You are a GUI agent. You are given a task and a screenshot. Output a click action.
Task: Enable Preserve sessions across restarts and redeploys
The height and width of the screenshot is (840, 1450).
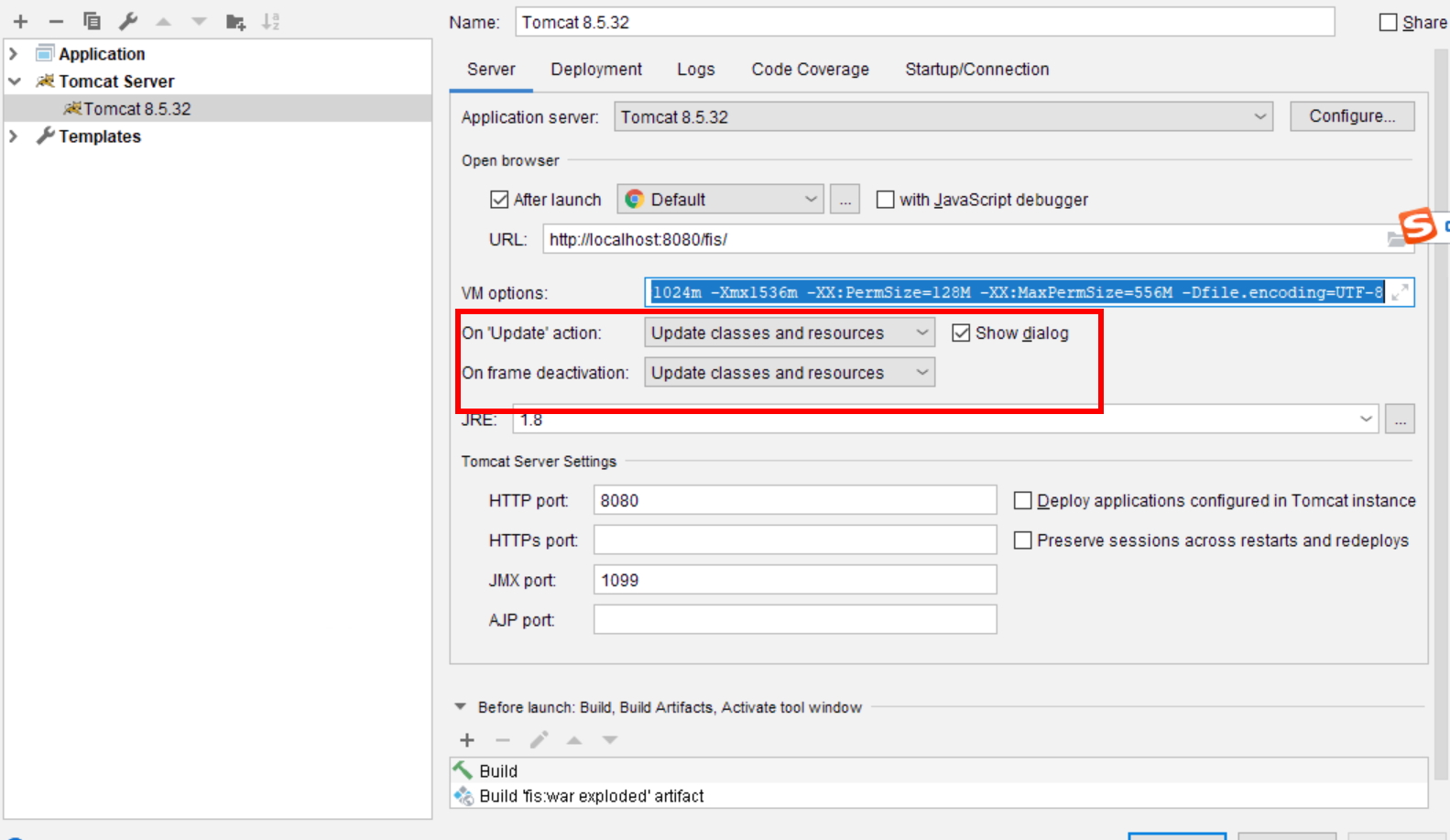pos(1023,540)
